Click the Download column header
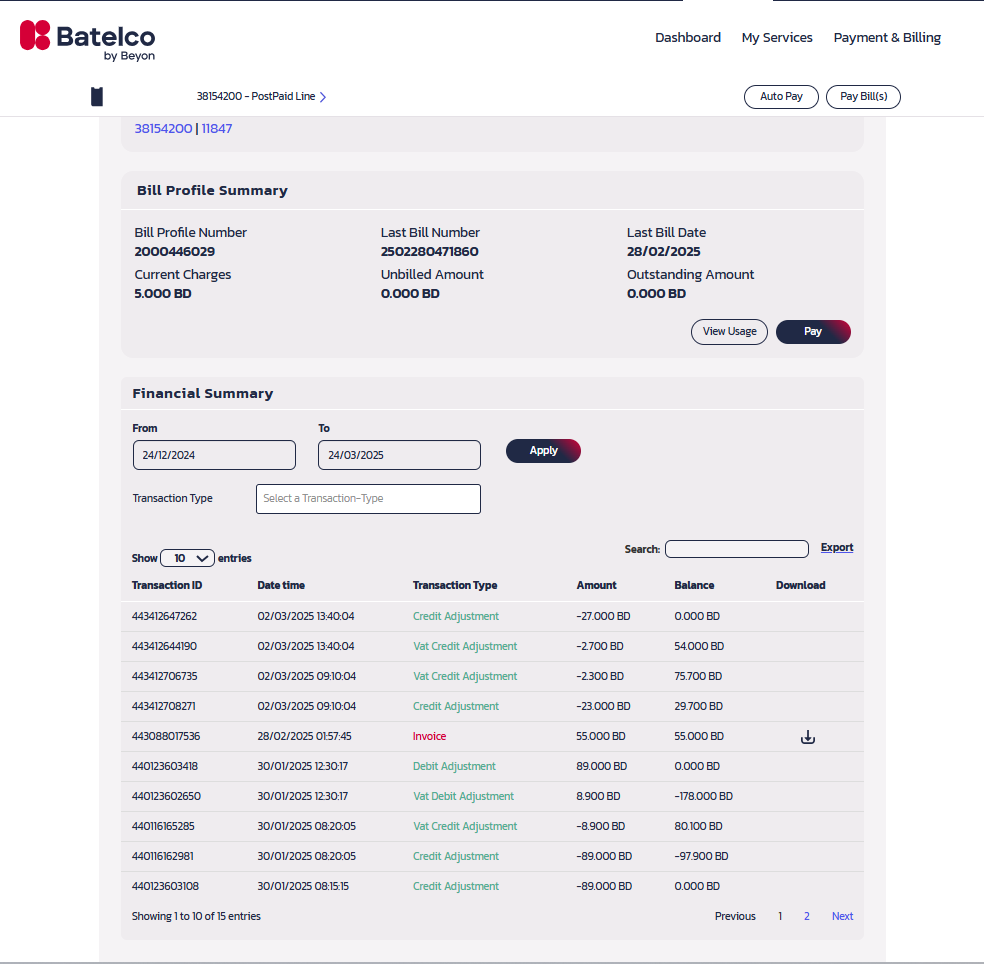Image resolution: width=984 pixels, height=964 pixels. [800, 585]
